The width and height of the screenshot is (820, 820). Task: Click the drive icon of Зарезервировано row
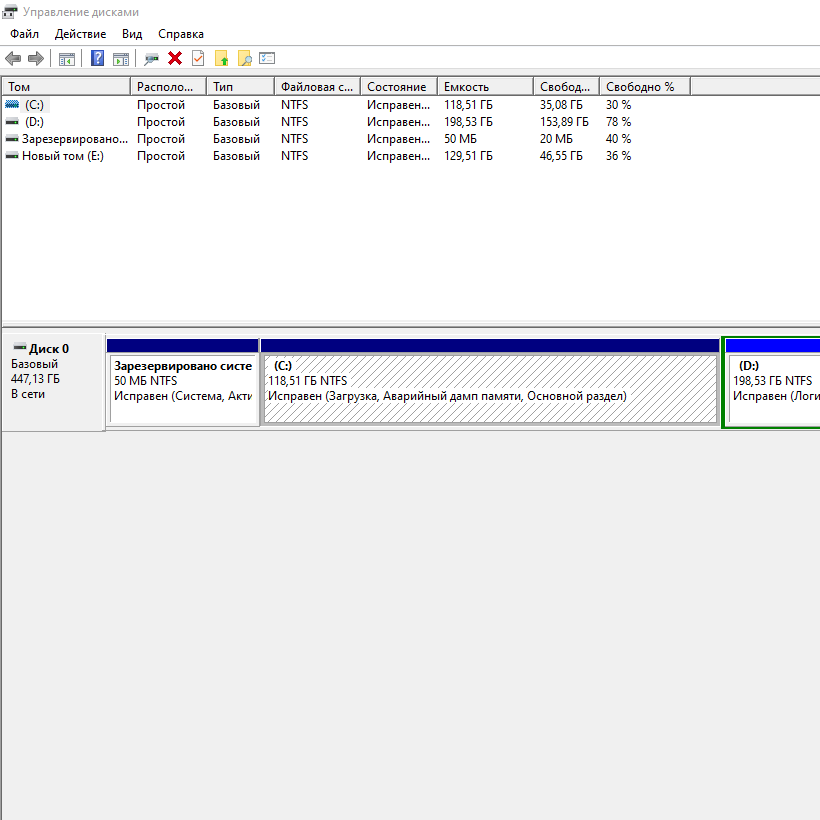[12, 139]
